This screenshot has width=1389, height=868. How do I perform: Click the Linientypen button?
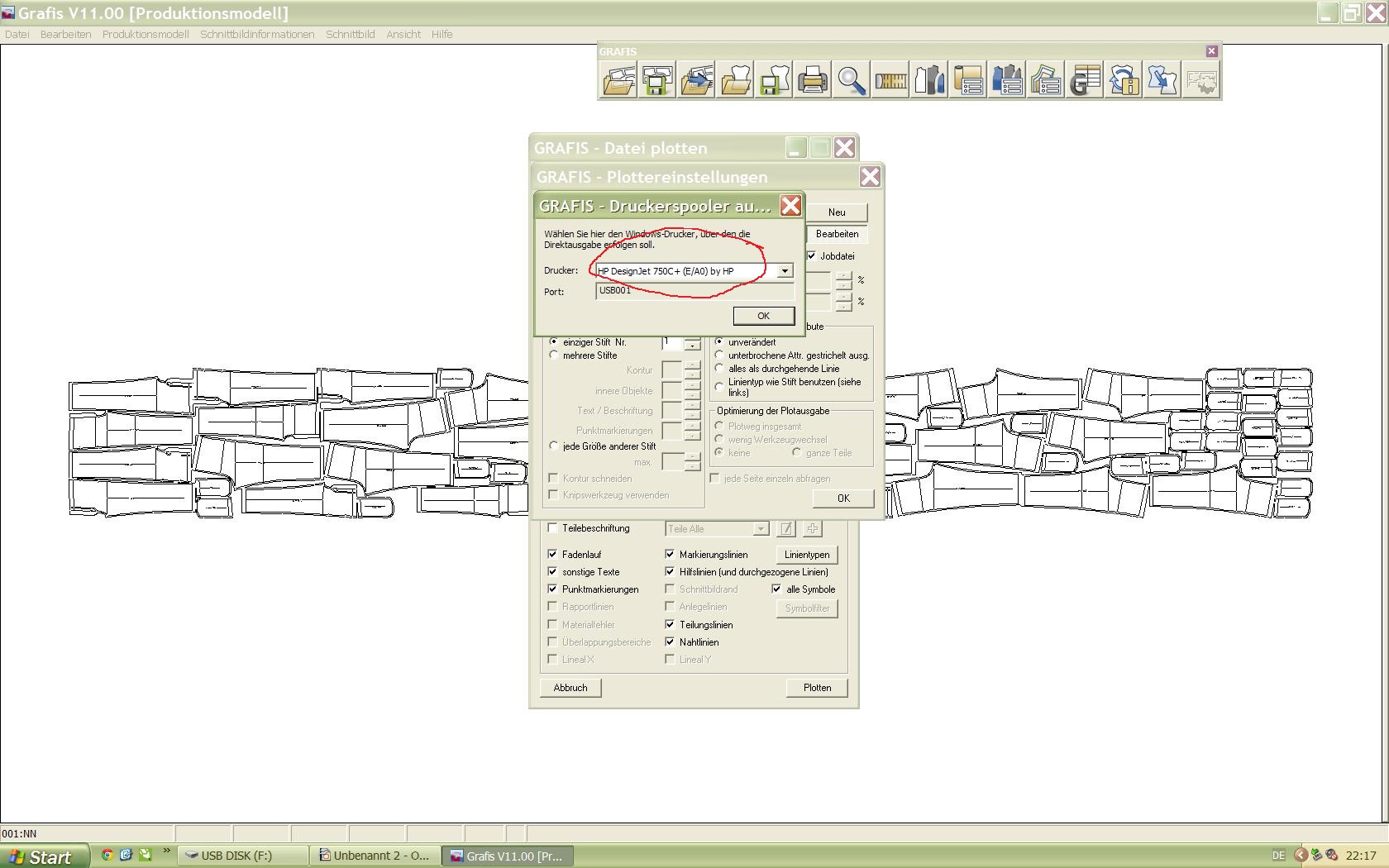tap(806, 555)
